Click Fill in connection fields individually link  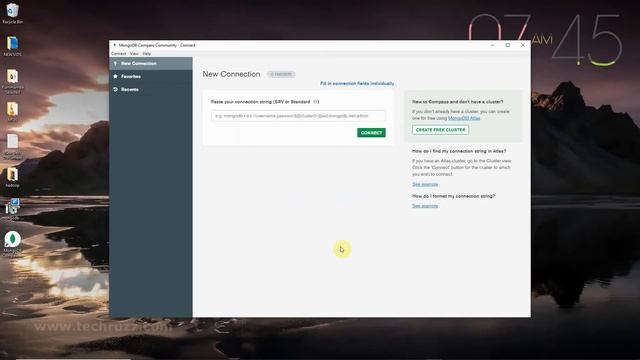[x=357, y=83]
